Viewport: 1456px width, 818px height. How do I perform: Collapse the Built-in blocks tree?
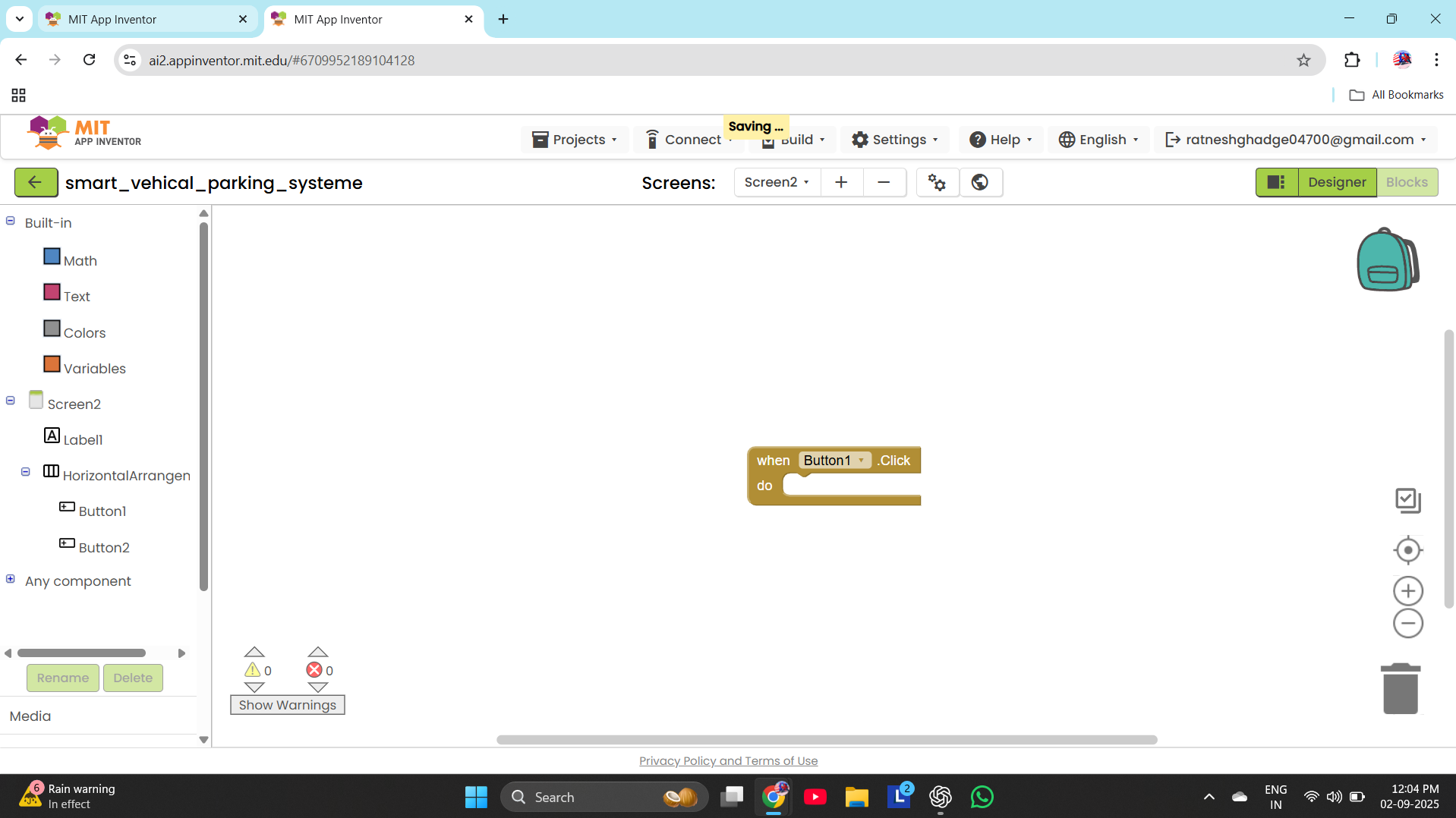tap(11, 221)
